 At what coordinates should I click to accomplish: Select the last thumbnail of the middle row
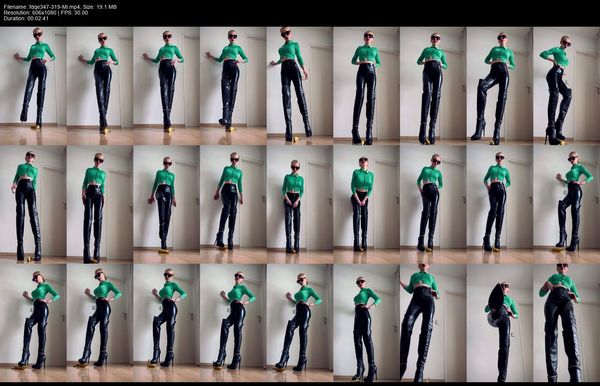[566, 205]
